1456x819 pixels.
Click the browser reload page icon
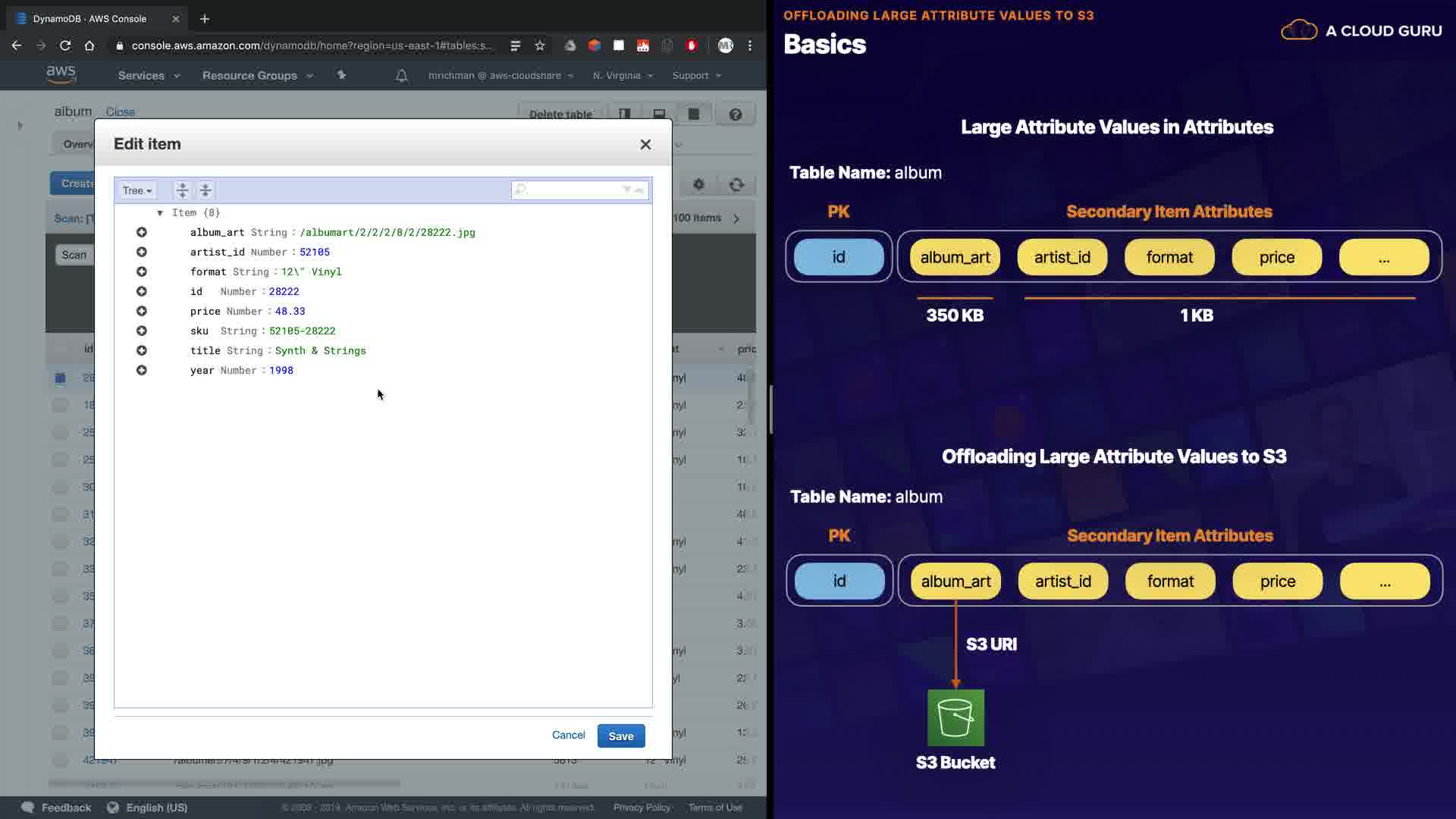click(x=65, y=45)
